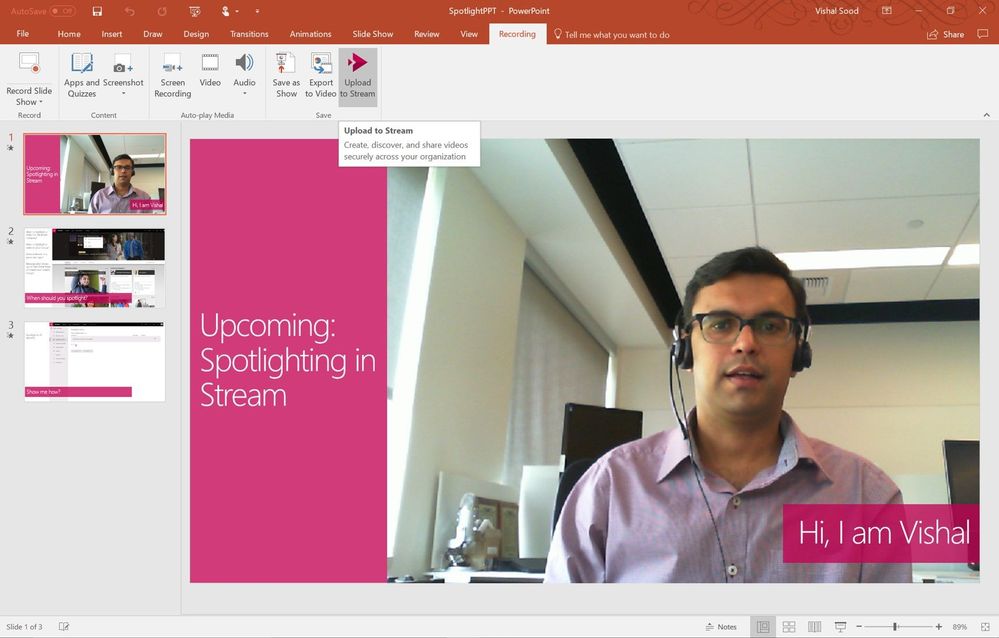Click the zoom slider handle
This screenshot has height=638, width=999.
895,627
